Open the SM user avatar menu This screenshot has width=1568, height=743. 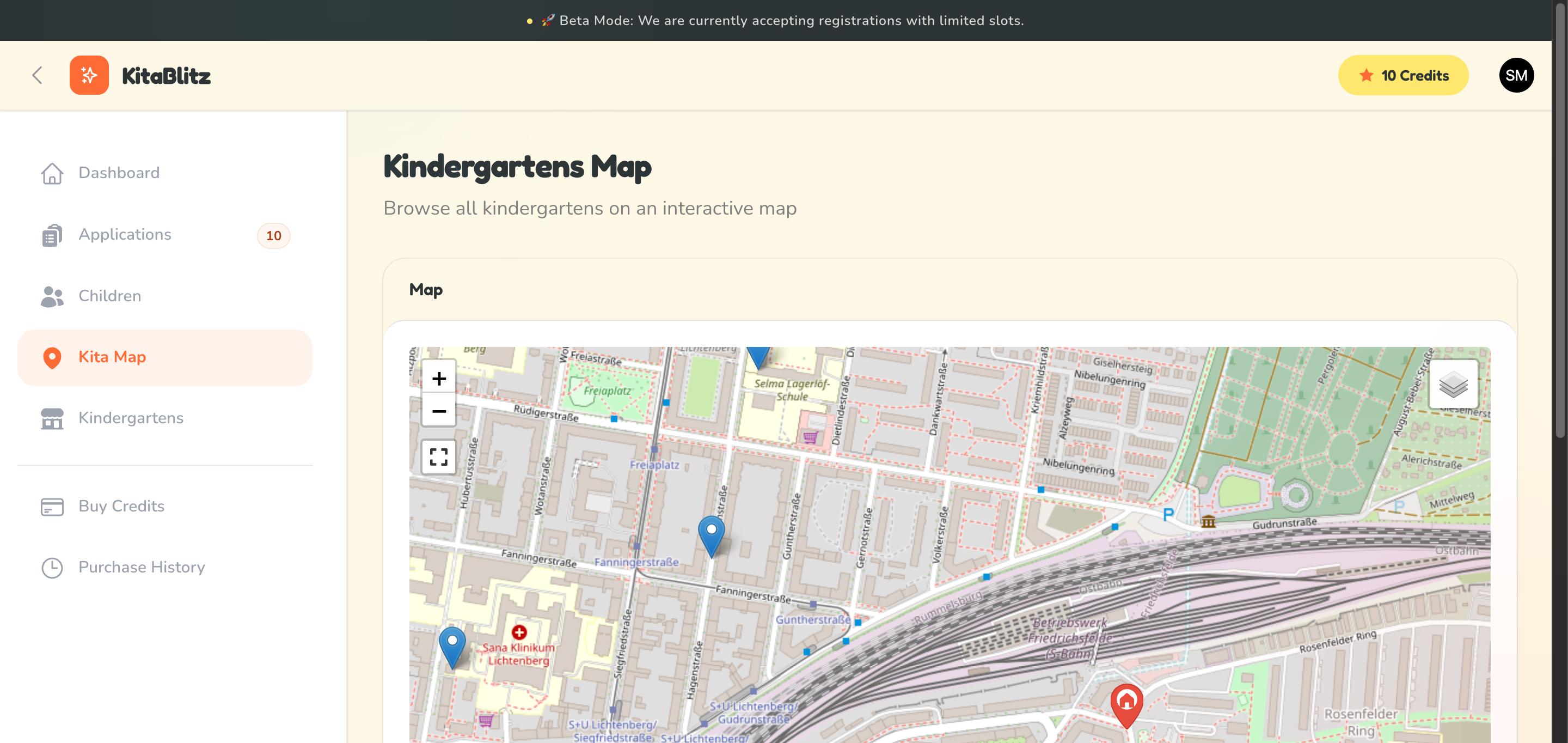click(1516, 76)
